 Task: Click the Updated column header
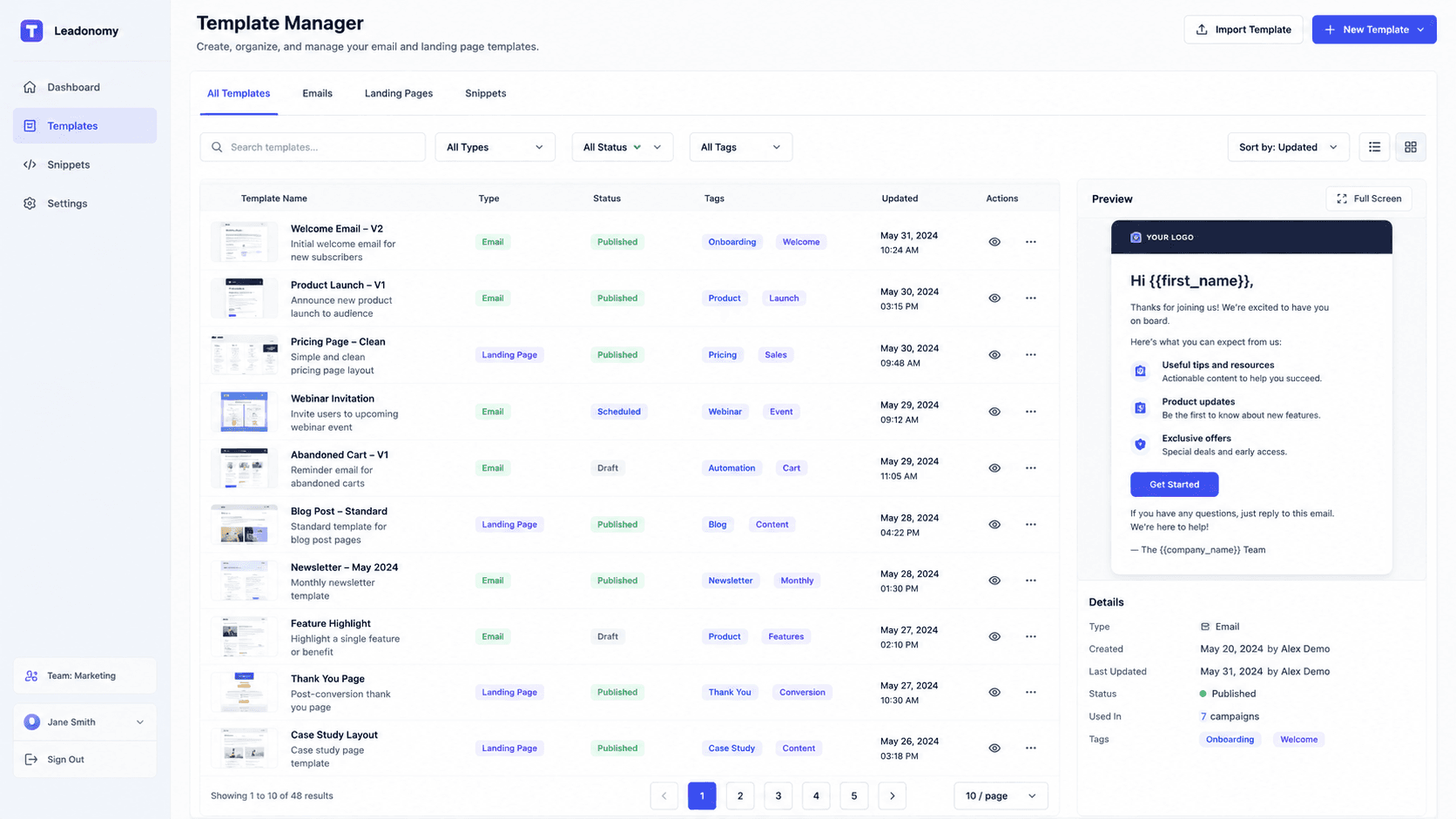[x=900, y=198]
